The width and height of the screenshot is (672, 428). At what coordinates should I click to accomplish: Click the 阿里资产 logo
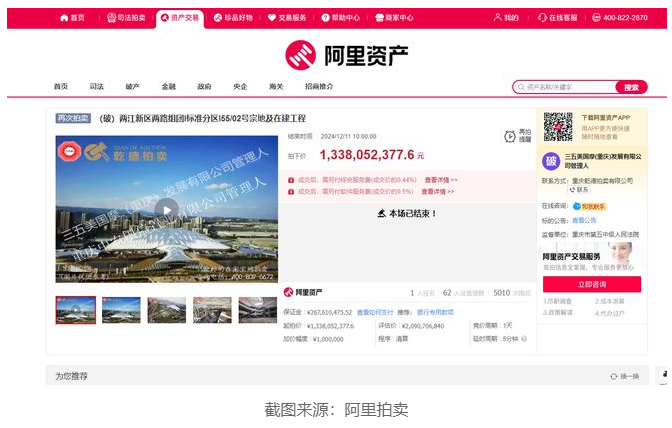[x=346, y=55]
